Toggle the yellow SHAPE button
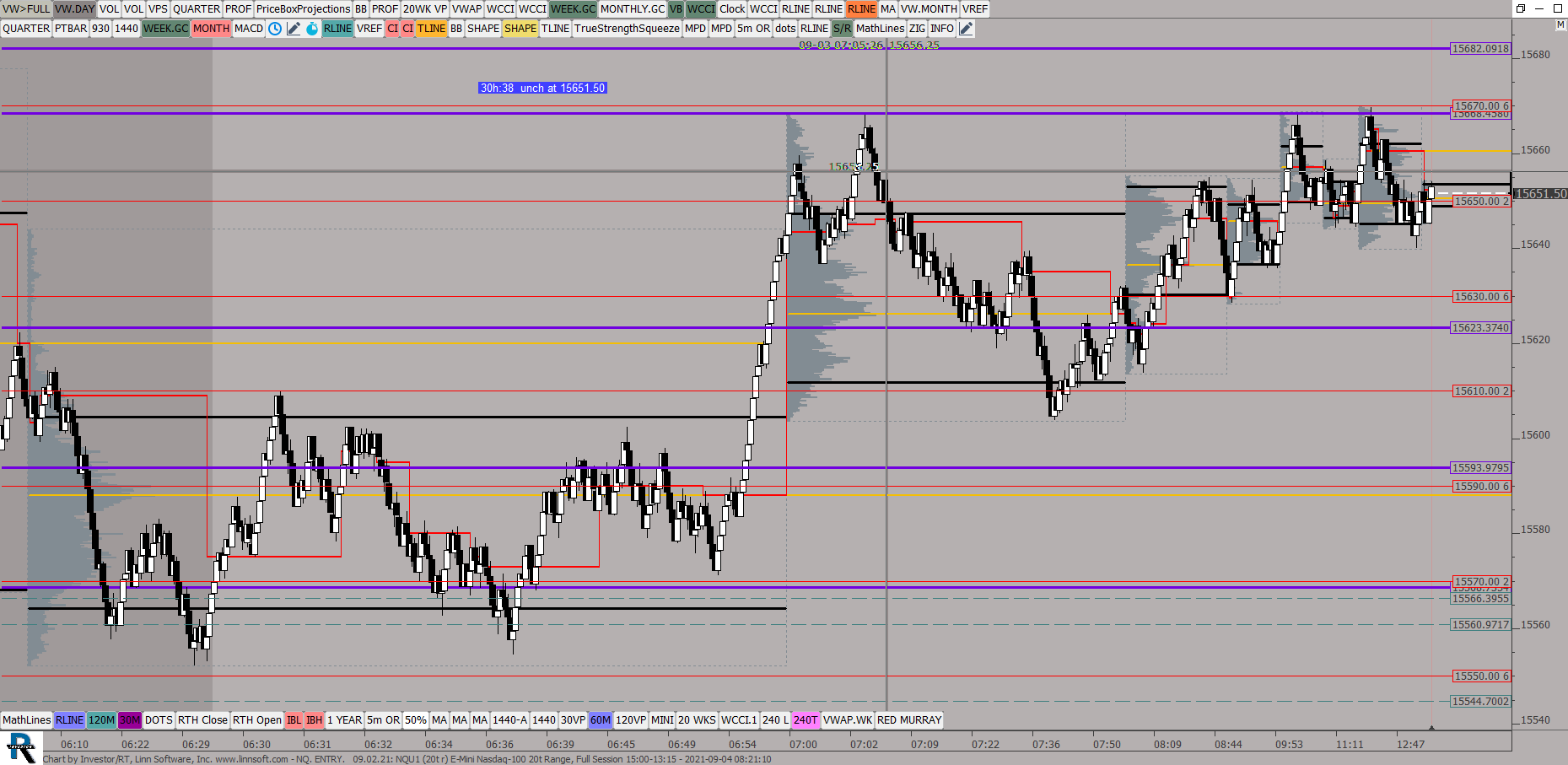 [520, 29]
